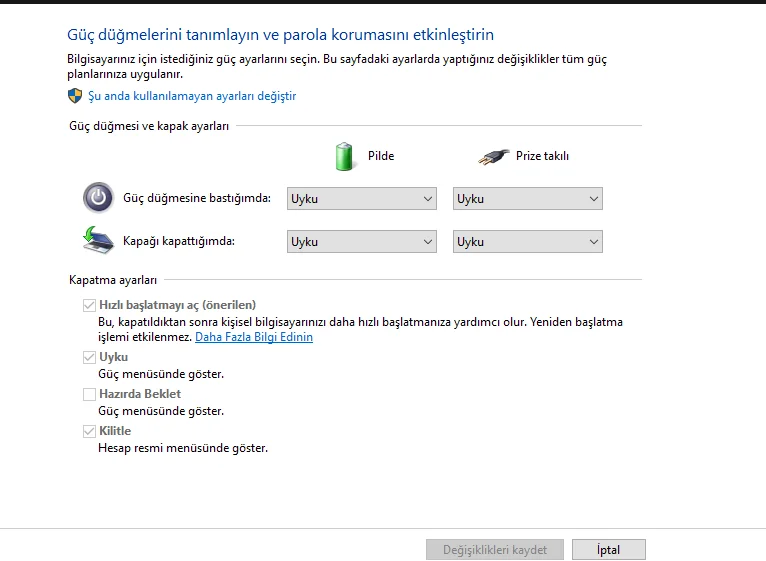
Task: Click the laptop lid closing icon
Action: (x=98, y=240)
